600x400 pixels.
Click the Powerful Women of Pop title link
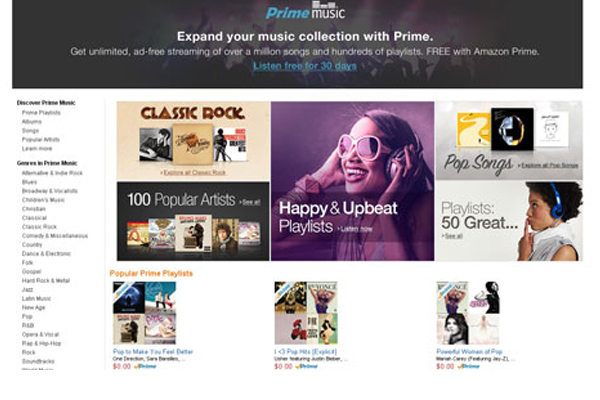pos(469,351)
